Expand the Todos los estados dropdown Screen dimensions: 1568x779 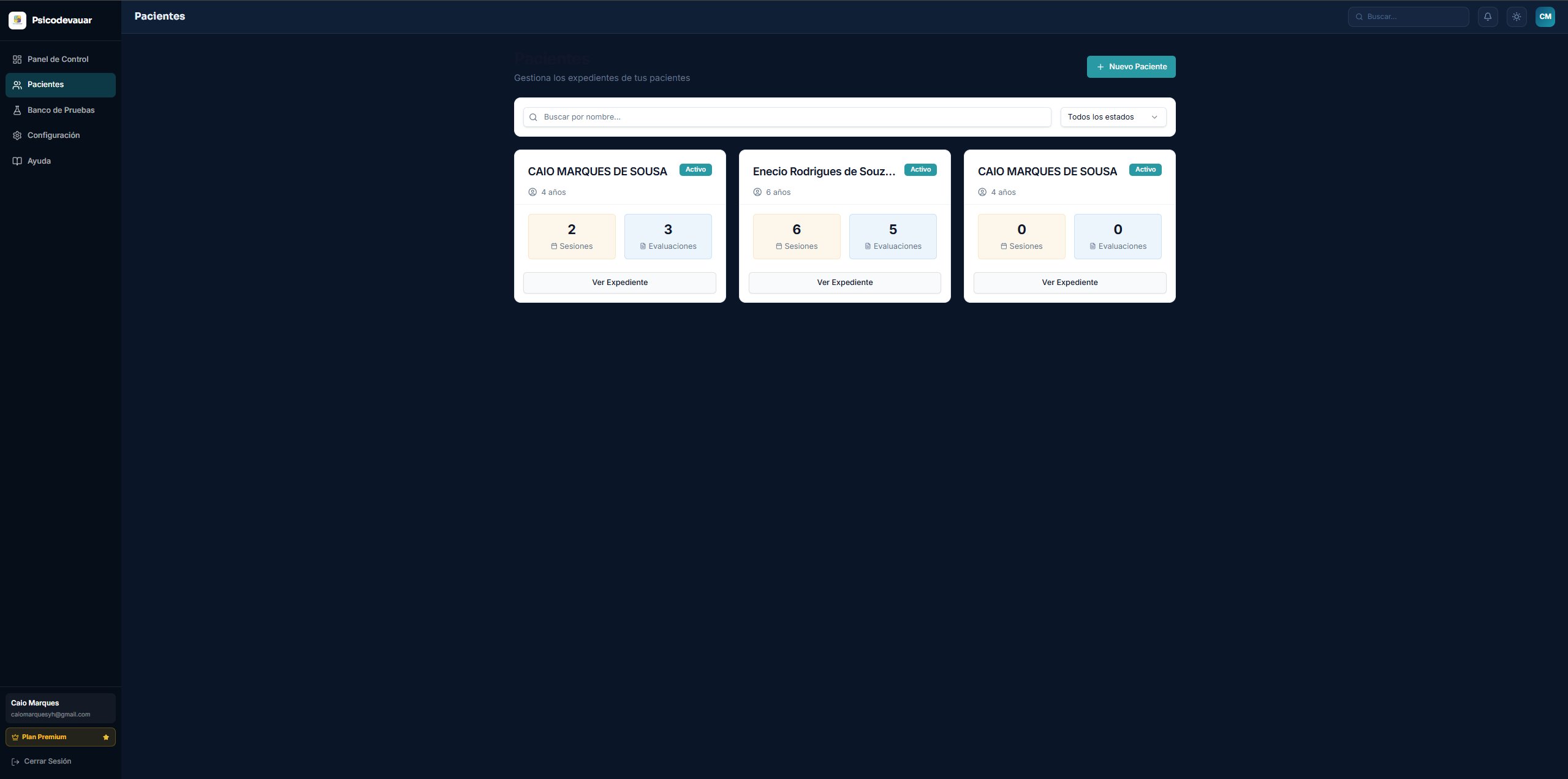[x=1113, y=117]
